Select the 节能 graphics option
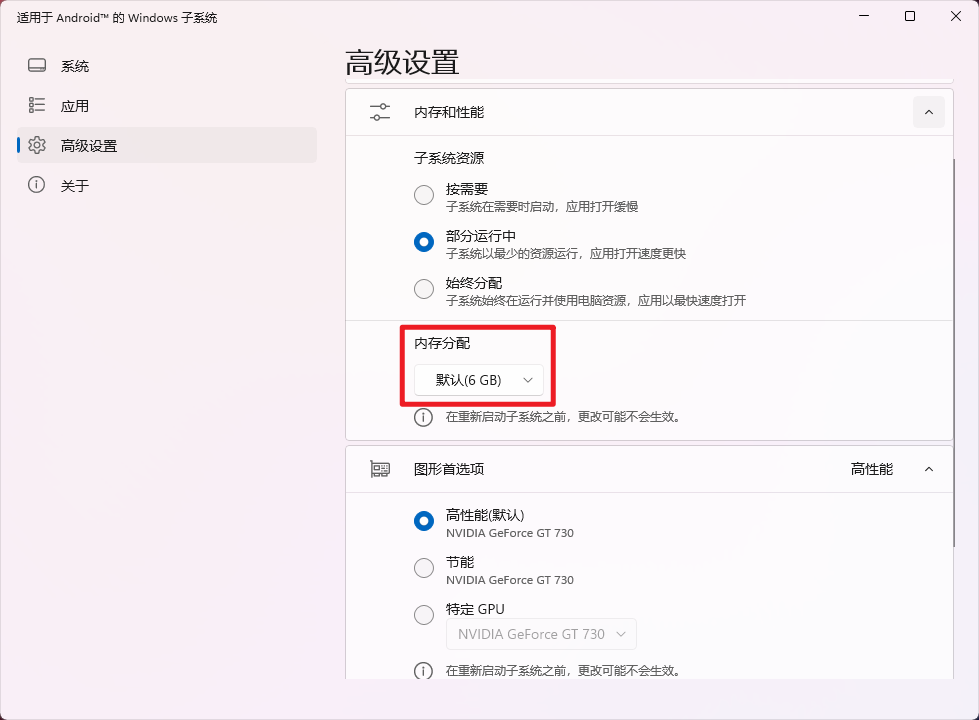Viewport: 979px width, 720px height. (x=423, y=568)
